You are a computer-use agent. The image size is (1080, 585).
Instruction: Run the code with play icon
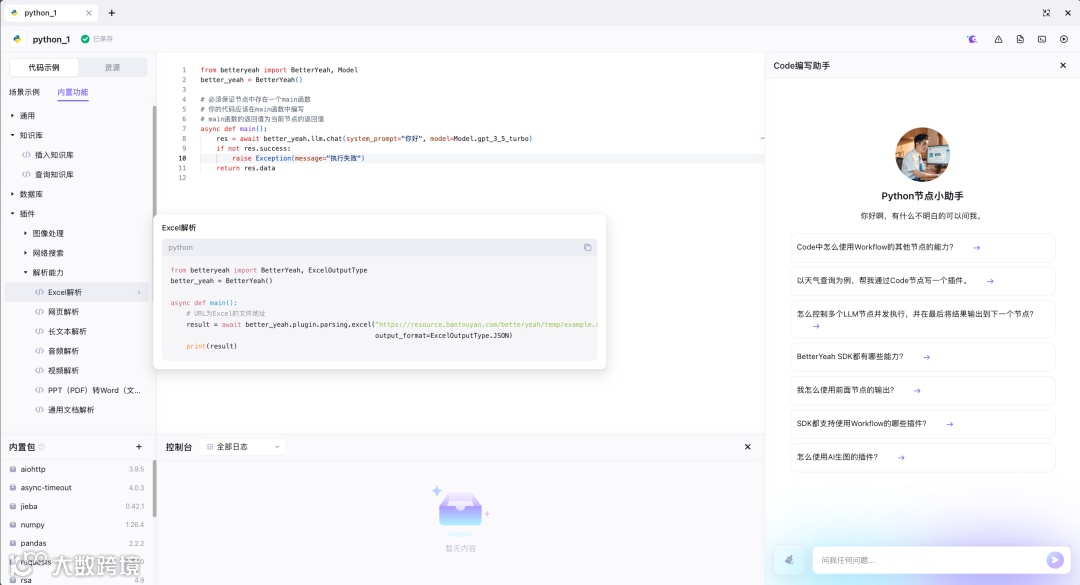coord(1064,39)
